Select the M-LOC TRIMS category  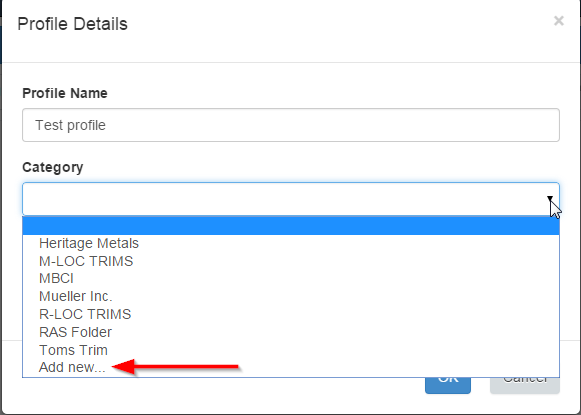pos(86,261)
